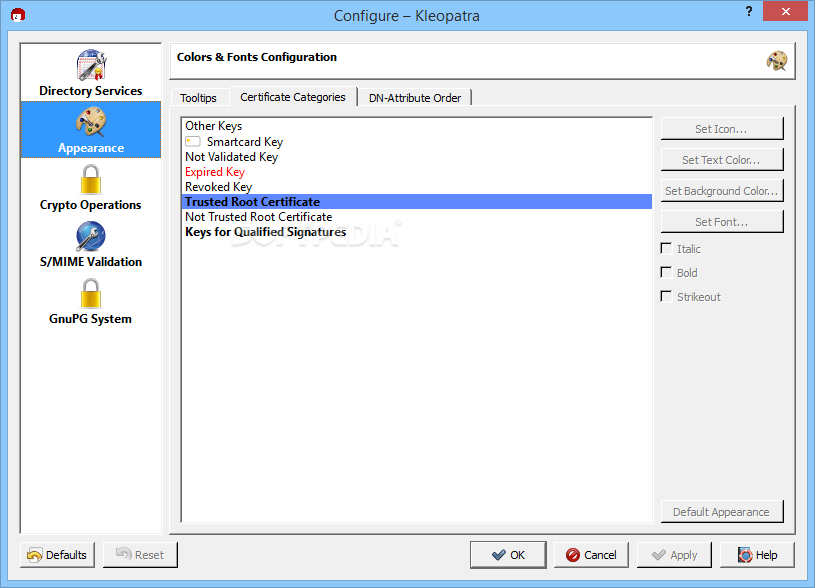Click the Kleopatra title bar icon

(x=18, y=15)
